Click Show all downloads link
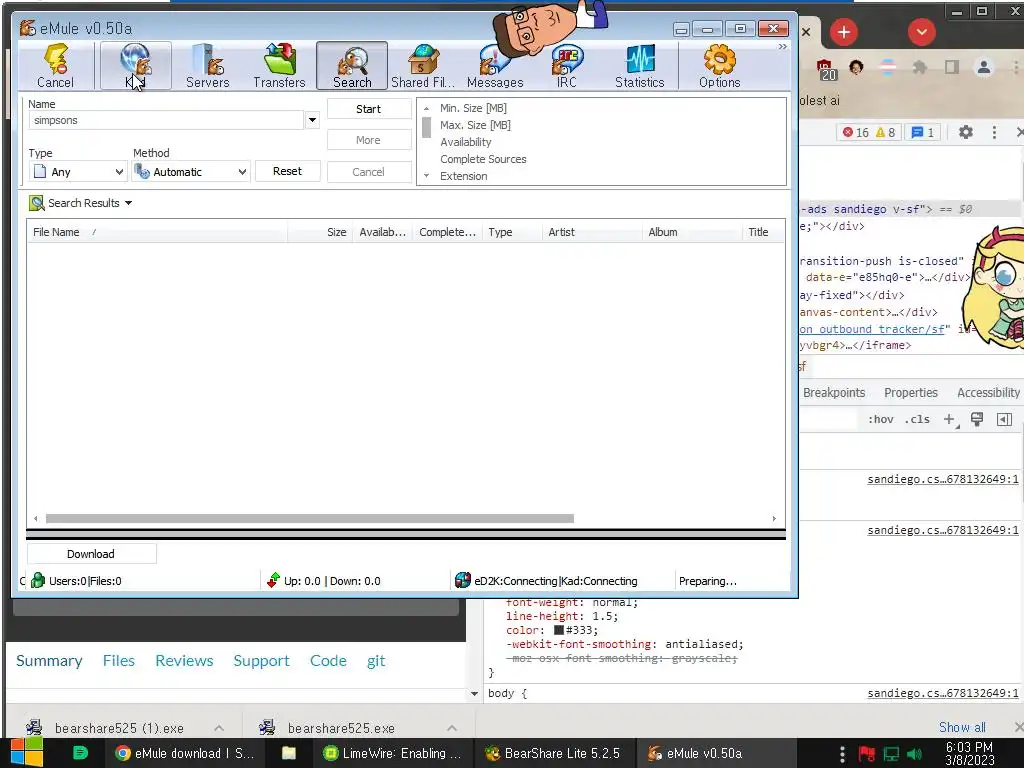The height and width of the screenshot is (768, 1024). (x=962, y=727)
